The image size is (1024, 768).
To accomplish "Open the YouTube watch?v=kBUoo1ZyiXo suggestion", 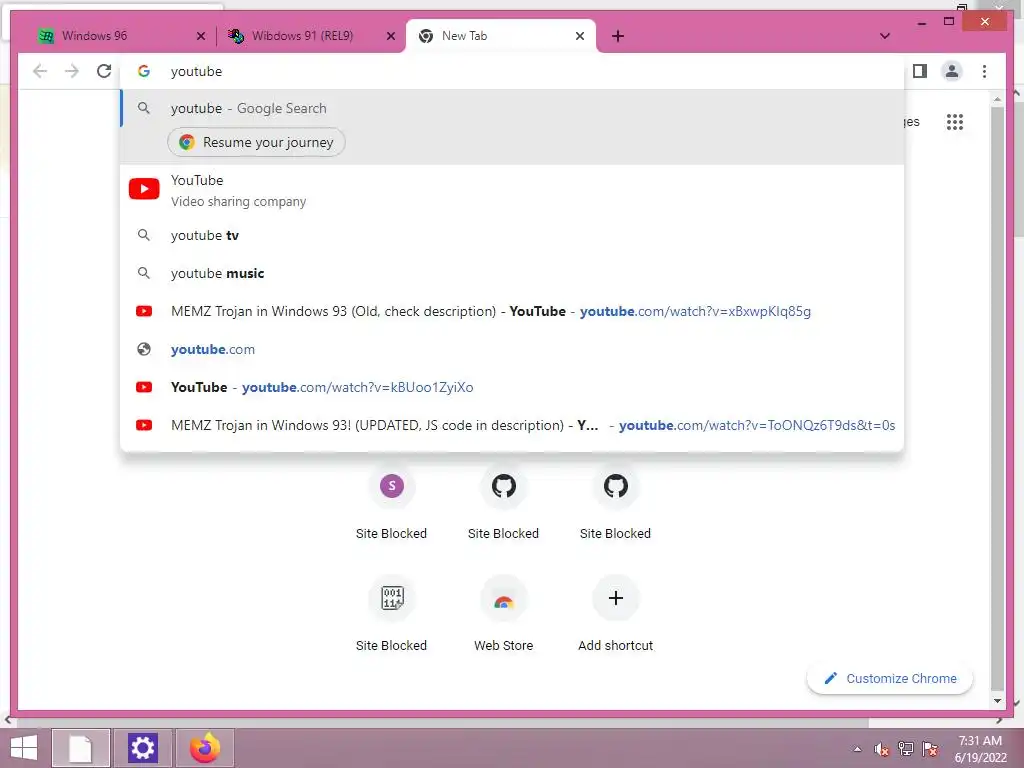I will 512,387.
